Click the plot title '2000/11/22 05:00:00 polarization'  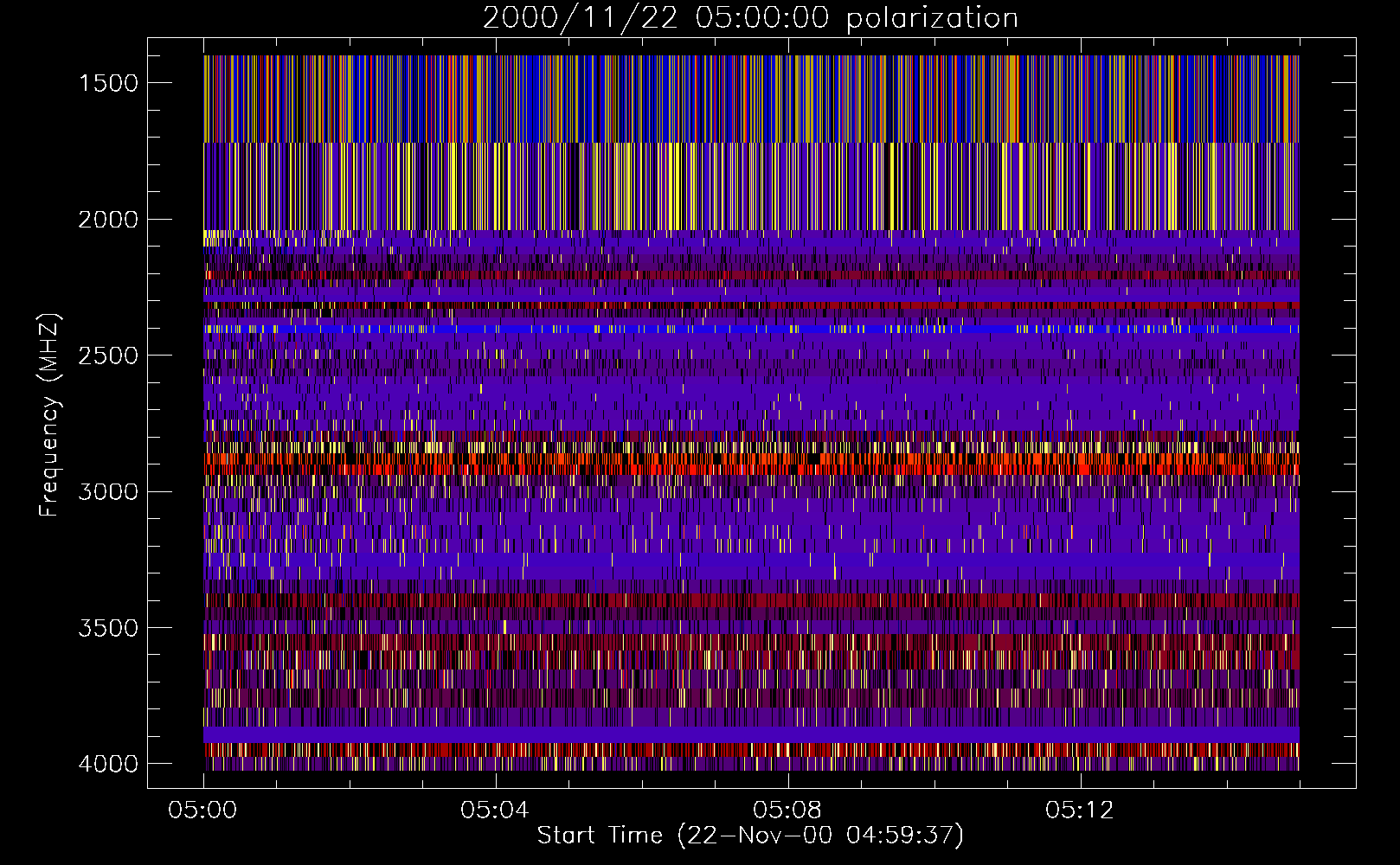(750, 17)
